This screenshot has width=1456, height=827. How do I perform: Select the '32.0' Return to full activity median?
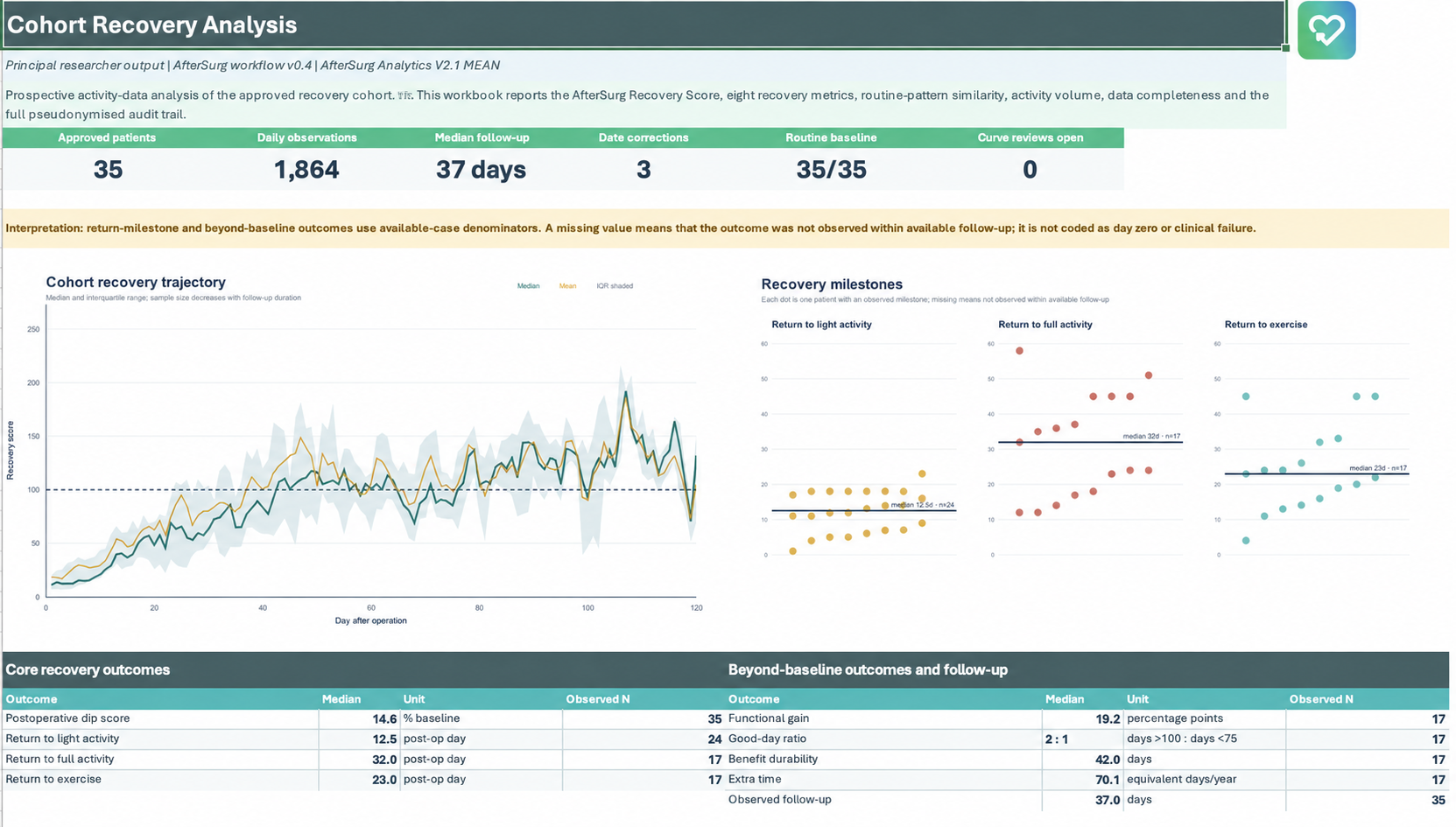(x=359, y=760)
